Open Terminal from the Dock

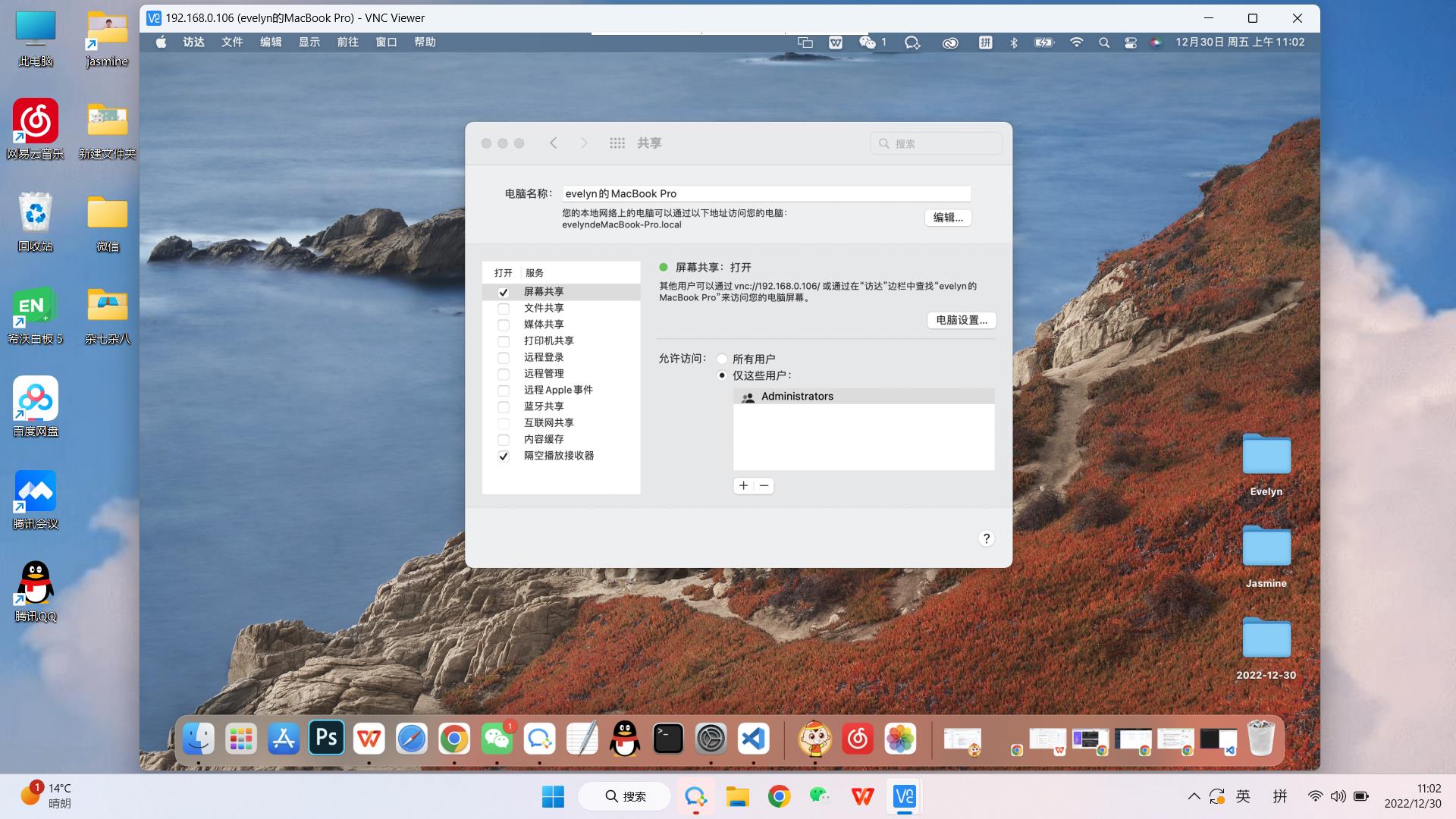click(x=667, y=737)
